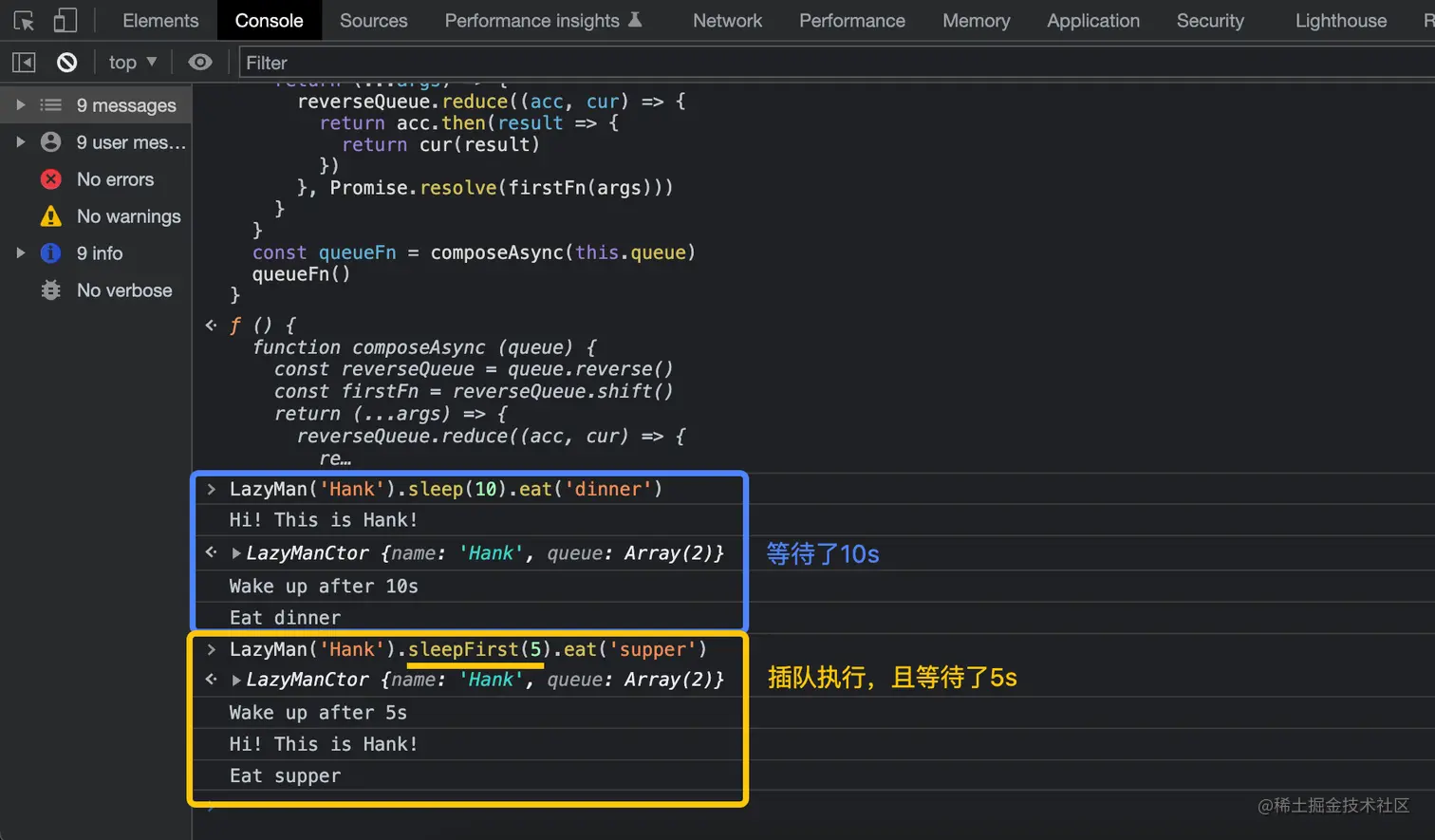Click the yellow warning triangle icon
The width and height of the screenshot is (1435, 840).
pyautogui.click(x=51, y=216)
